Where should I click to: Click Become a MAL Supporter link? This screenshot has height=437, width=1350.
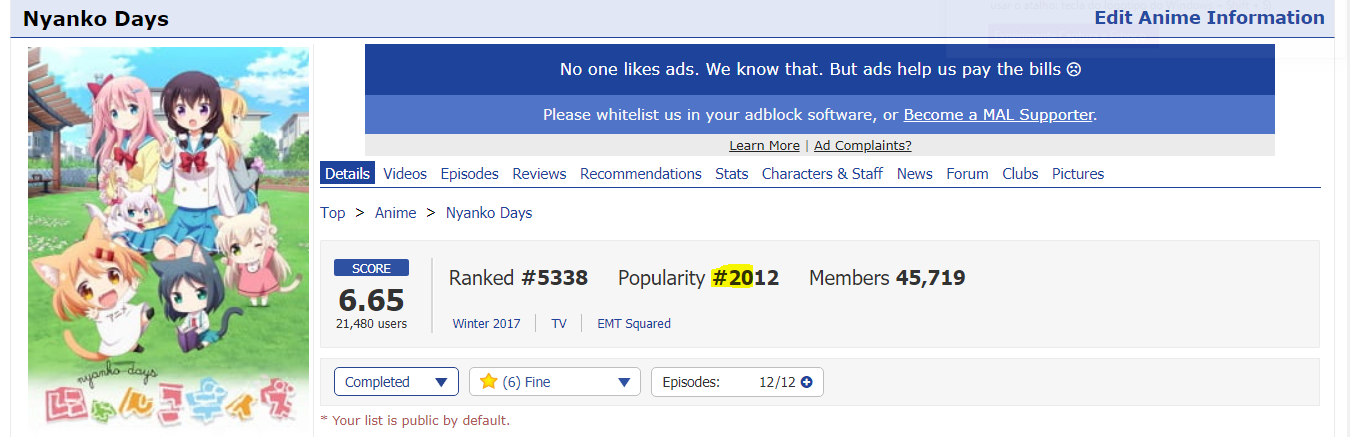pyautogui.click(x=998, y=114)
